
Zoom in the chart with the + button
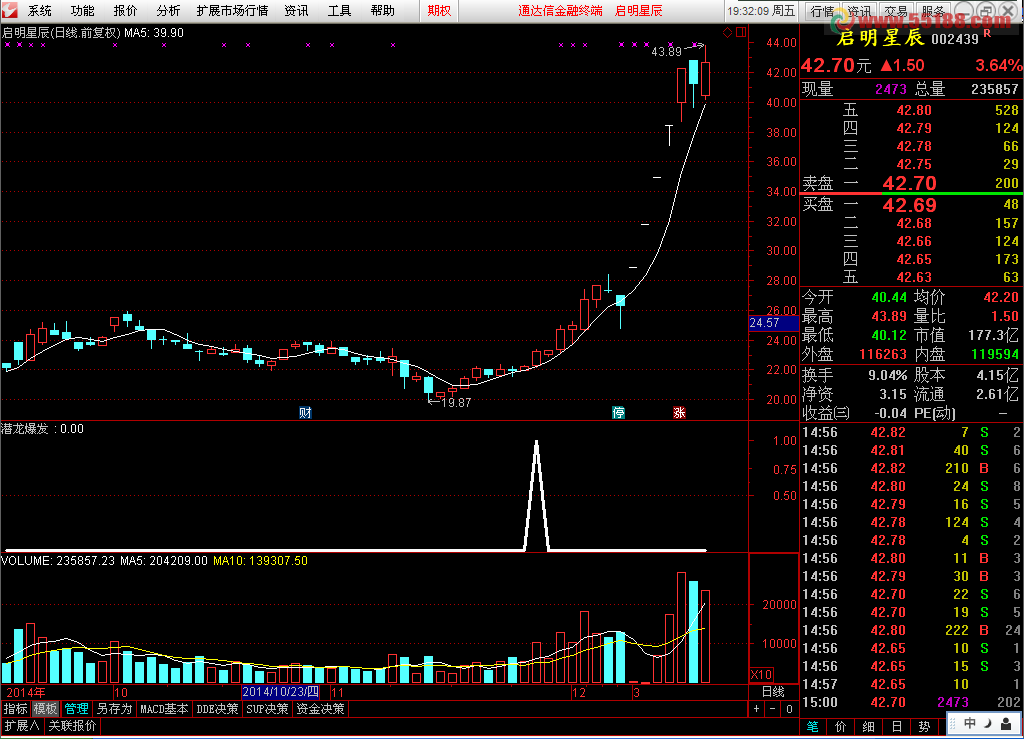(x=756, y=708)
